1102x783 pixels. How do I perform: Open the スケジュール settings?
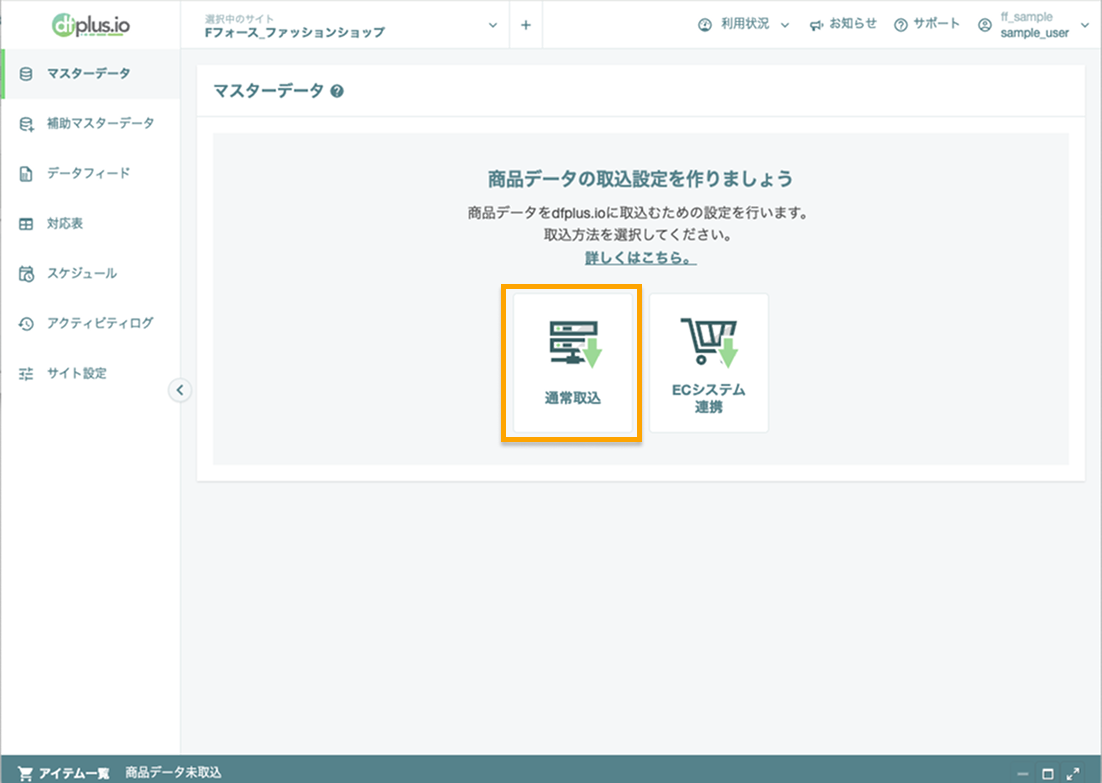tap(76, 273)
